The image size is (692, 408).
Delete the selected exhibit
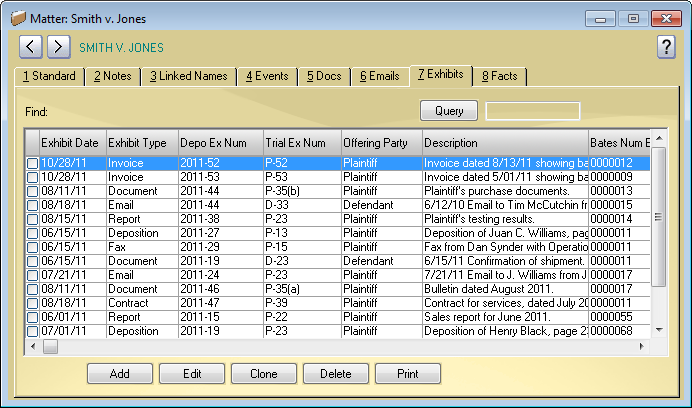(336, 374)
